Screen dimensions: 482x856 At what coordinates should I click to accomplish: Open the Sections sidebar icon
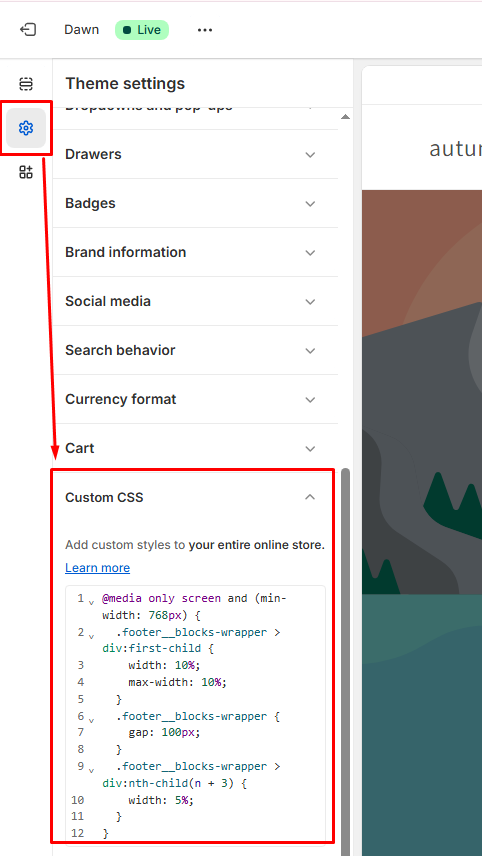point(26,84)
